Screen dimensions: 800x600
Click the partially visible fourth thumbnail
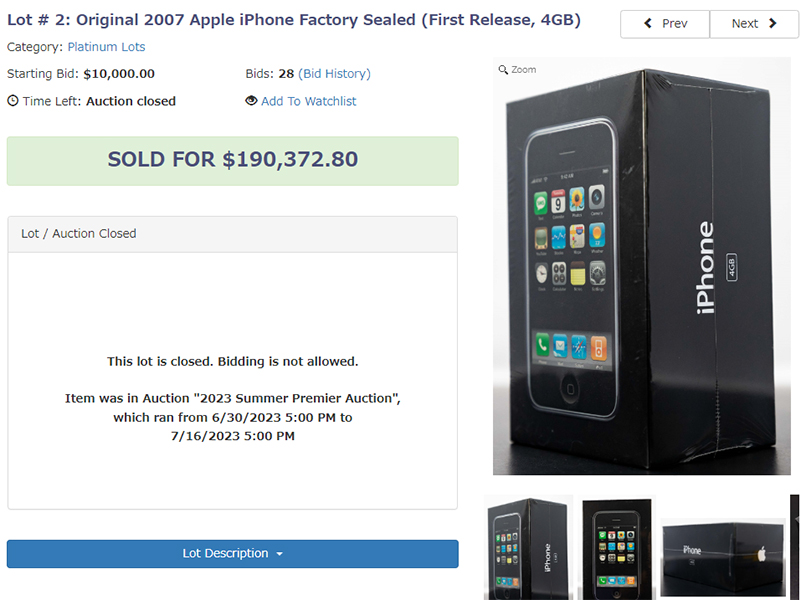[x=794, y=546]
